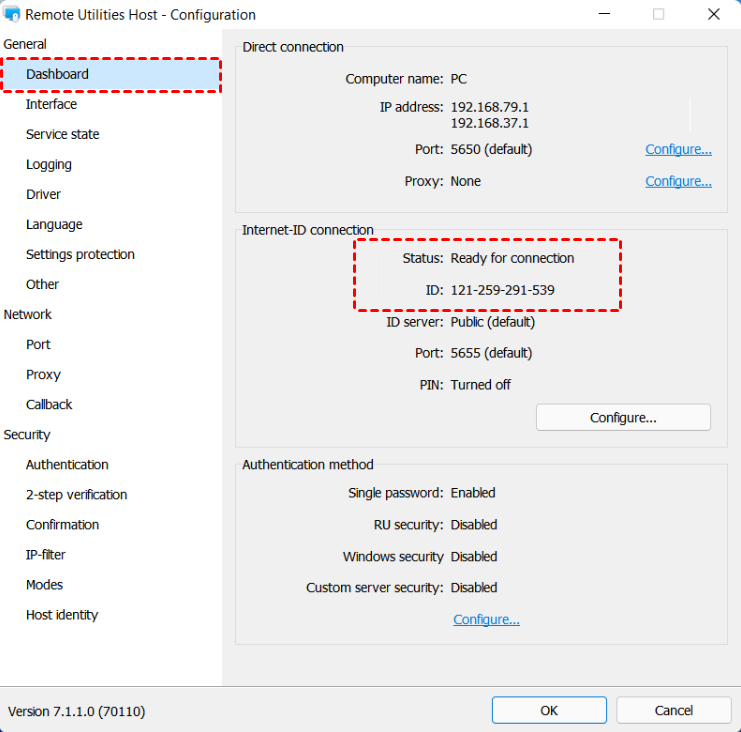This screenshot has width=741, height=732.
Task: Open the Network Proxy settings
Action: (x=43, y=374)
